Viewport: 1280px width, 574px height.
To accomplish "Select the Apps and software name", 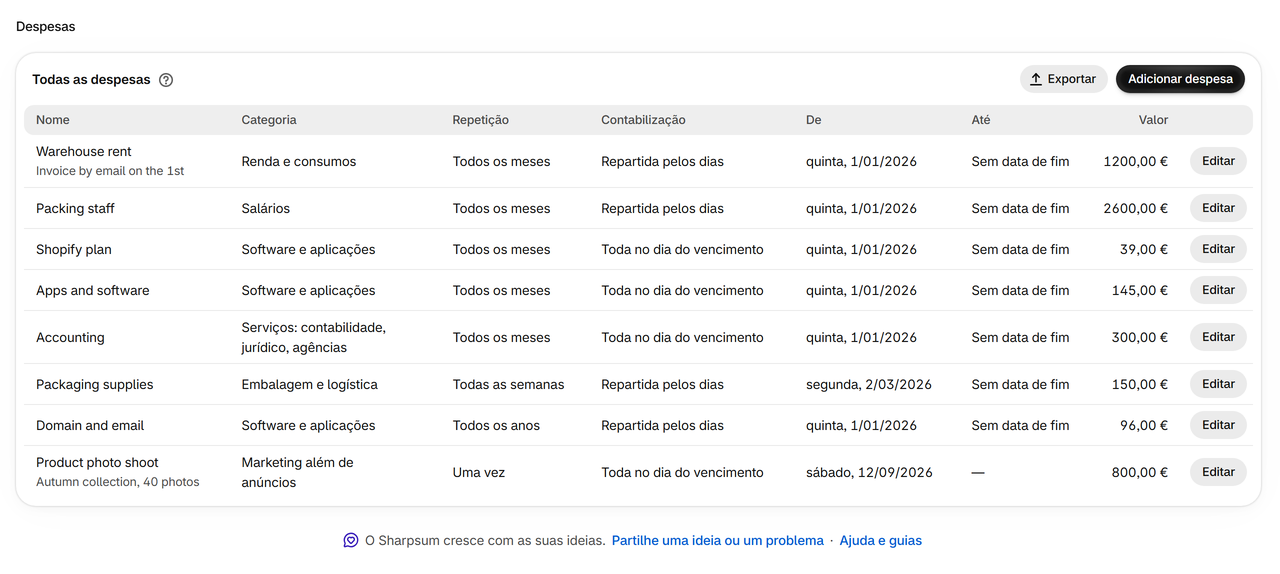I will (93, 290).
